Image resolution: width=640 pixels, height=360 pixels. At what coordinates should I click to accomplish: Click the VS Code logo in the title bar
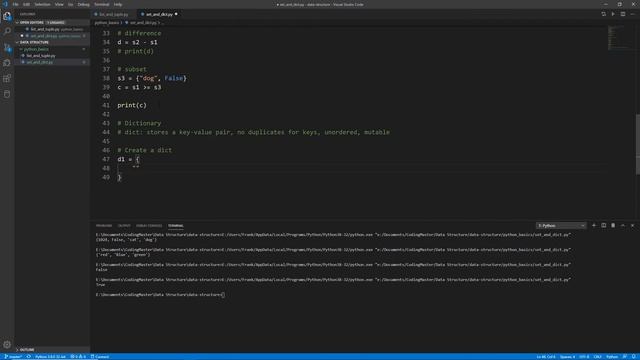point(5,4)
